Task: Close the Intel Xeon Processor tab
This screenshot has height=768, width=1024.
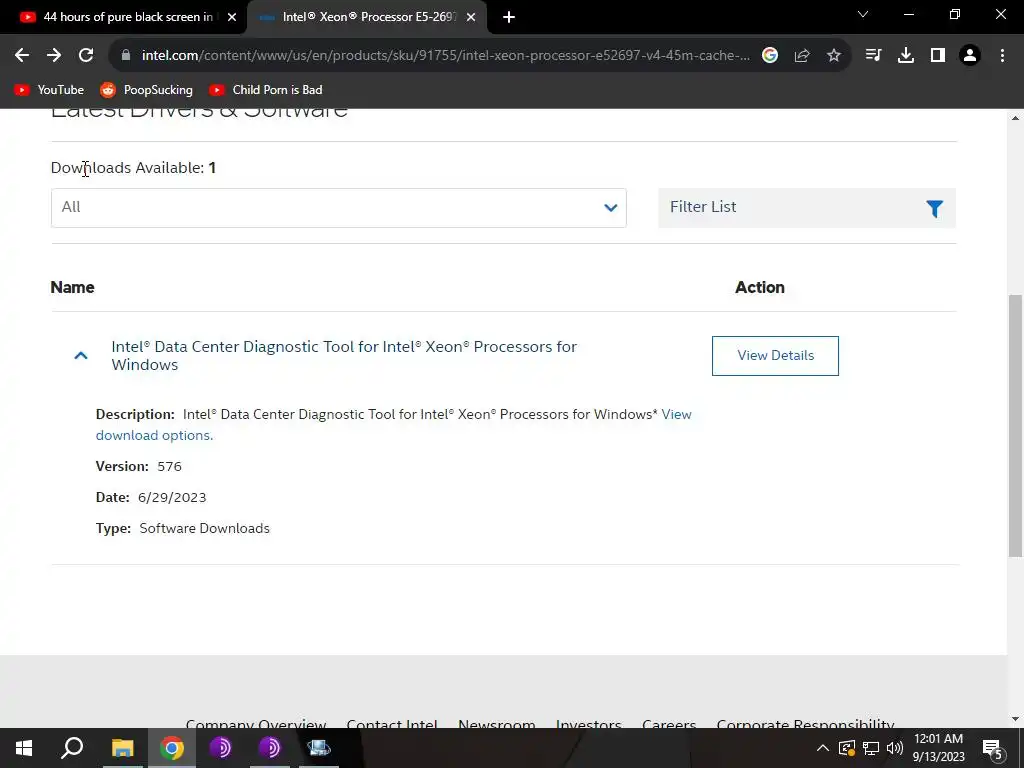Action: point(471,18)
